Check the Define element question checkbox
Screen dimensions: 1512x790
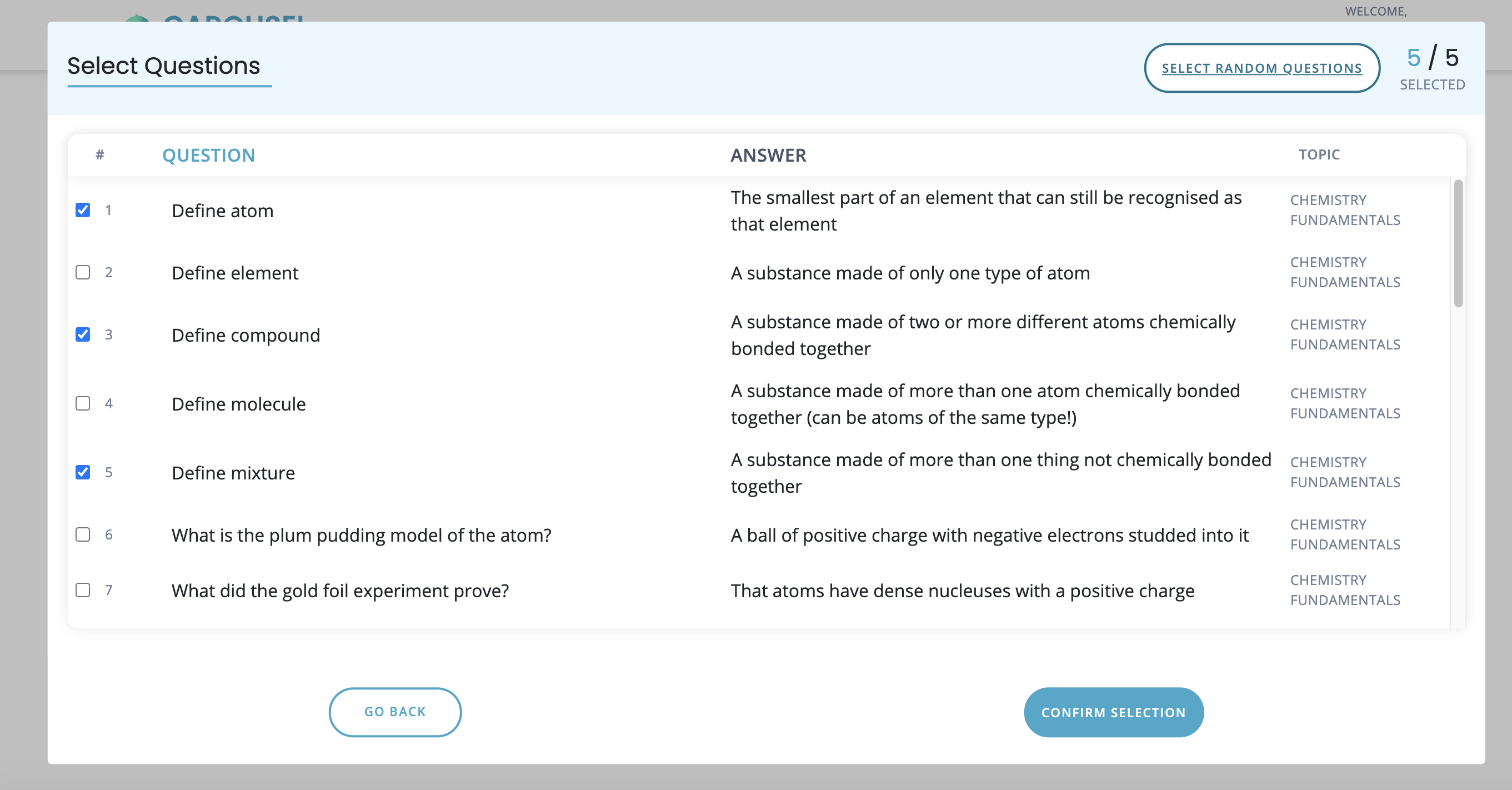pos(83,272)
